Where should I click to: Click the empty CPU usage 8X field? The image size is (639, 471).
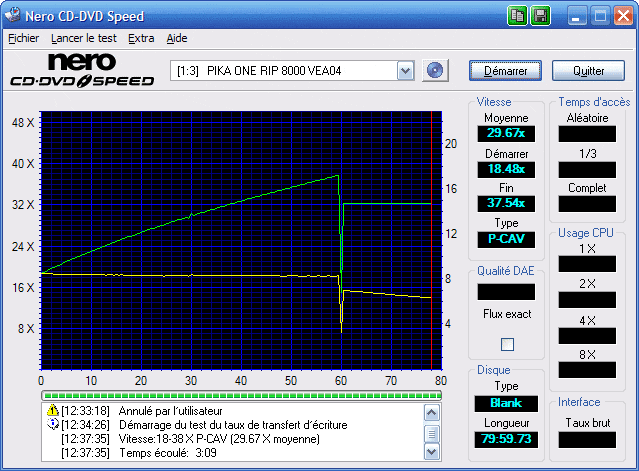[x=587, y=370]
